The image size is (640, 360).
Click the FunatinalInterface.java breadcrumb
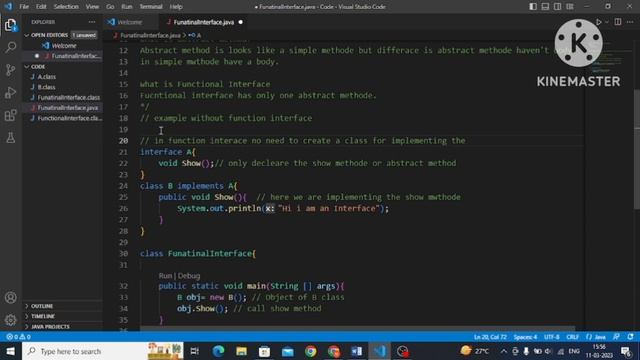point(149,36)
